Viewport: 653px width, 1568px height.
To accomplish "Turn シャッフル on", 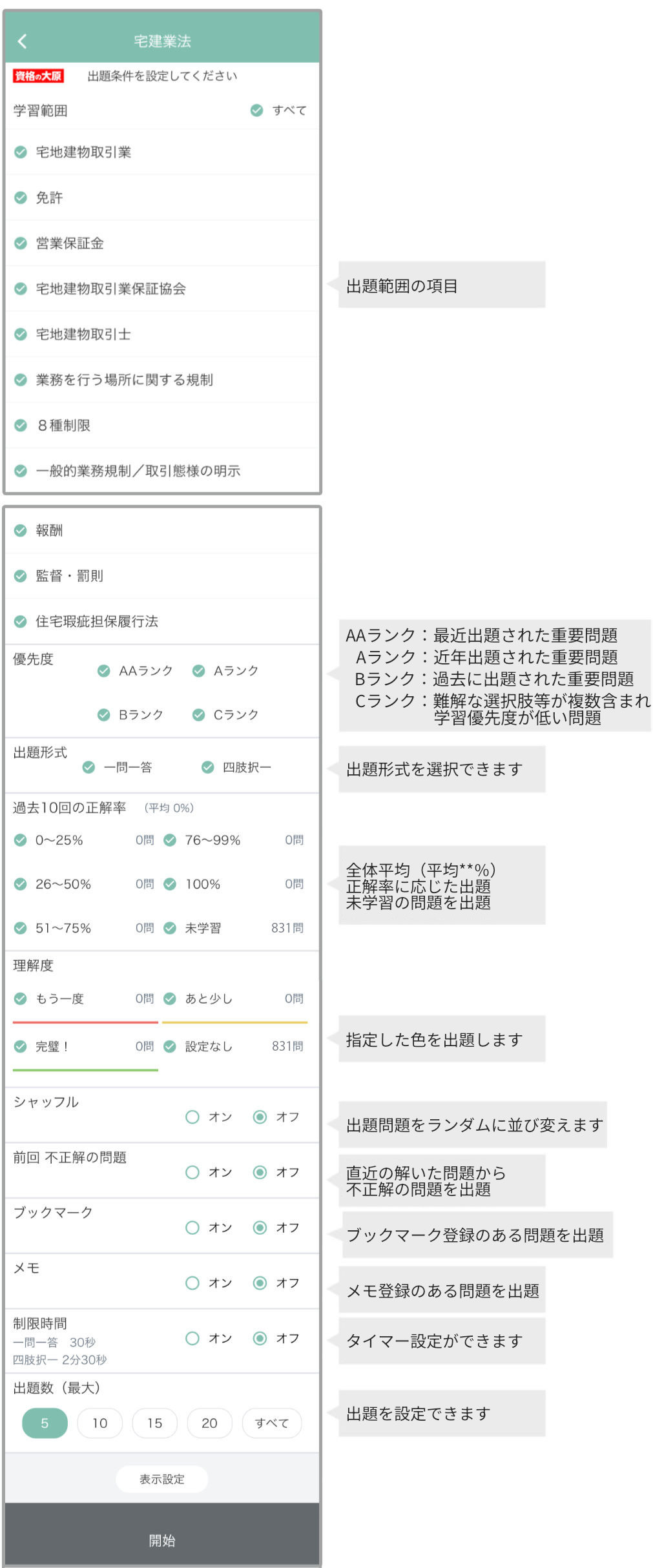I will (192, 1117).
